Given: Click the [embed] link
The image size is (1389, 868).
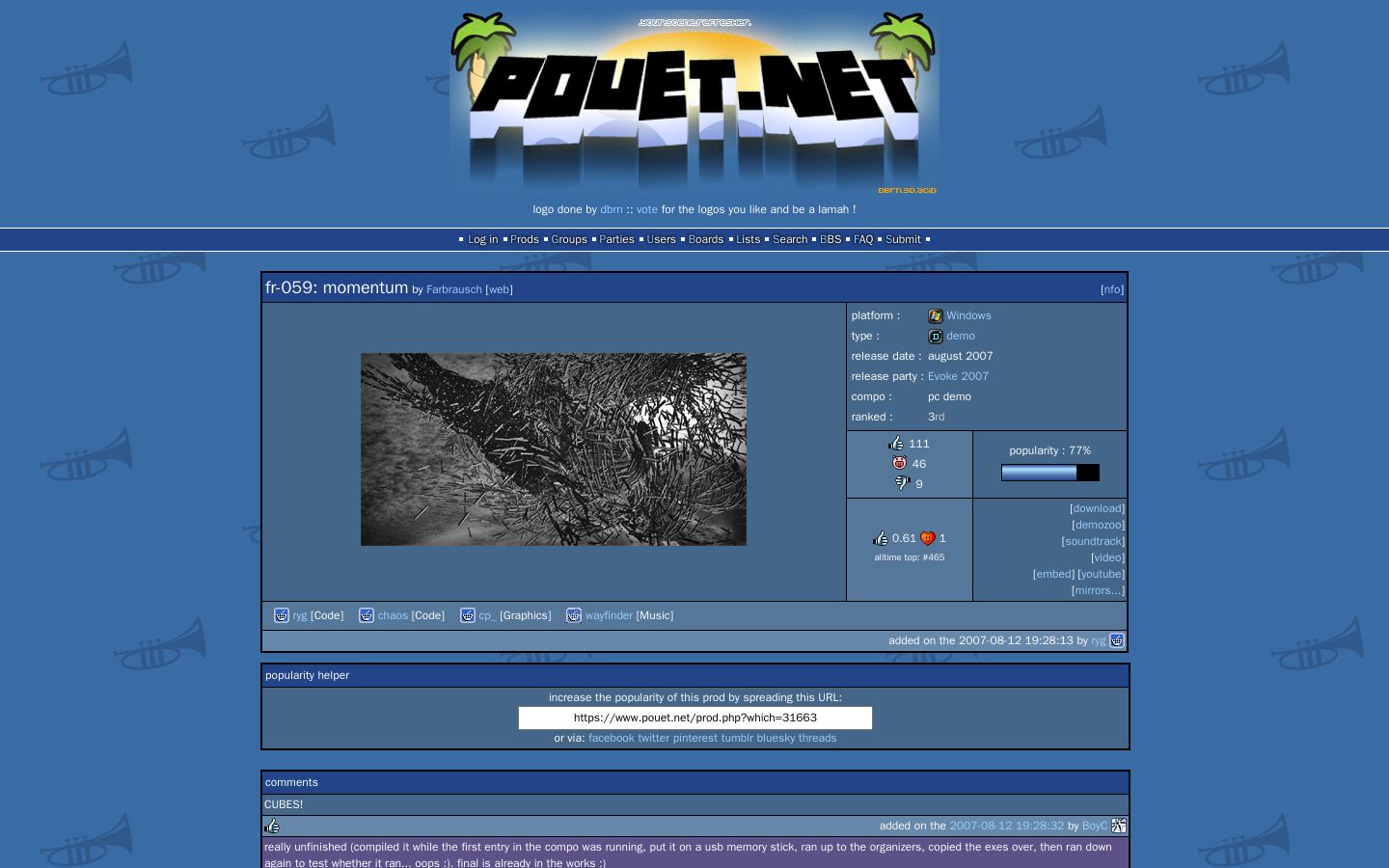Looking at the screenshot, I should click(1053, 575).
